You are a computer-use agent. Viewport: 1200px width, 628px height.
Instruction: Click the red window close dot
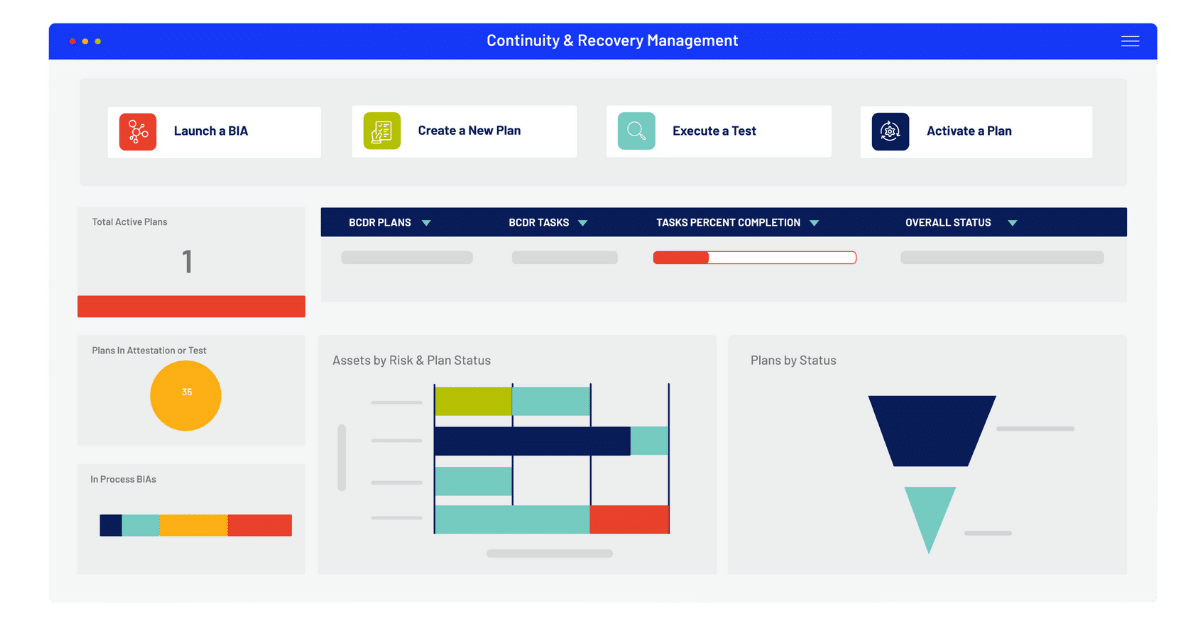(x=73, y=41)
